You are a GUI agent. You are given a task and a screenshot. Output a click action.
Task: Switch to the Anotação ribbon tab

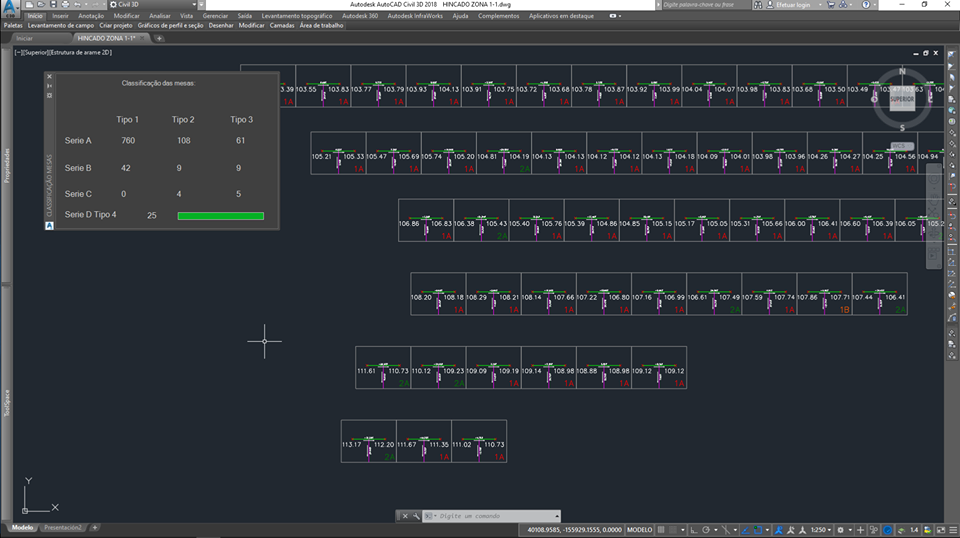click(x=91, y=16)
